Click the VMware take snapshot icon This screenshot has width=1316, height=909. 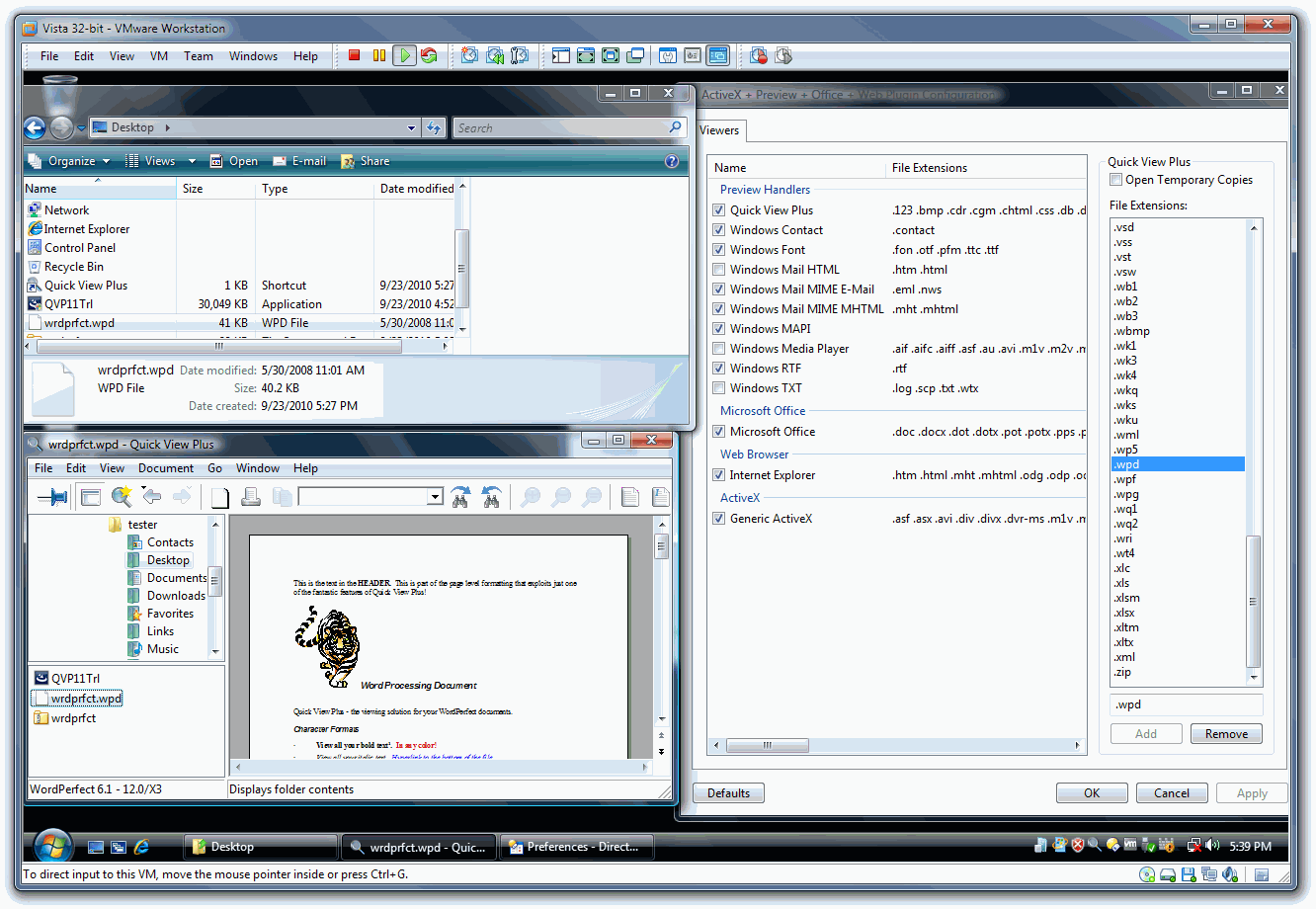point(469,56)
